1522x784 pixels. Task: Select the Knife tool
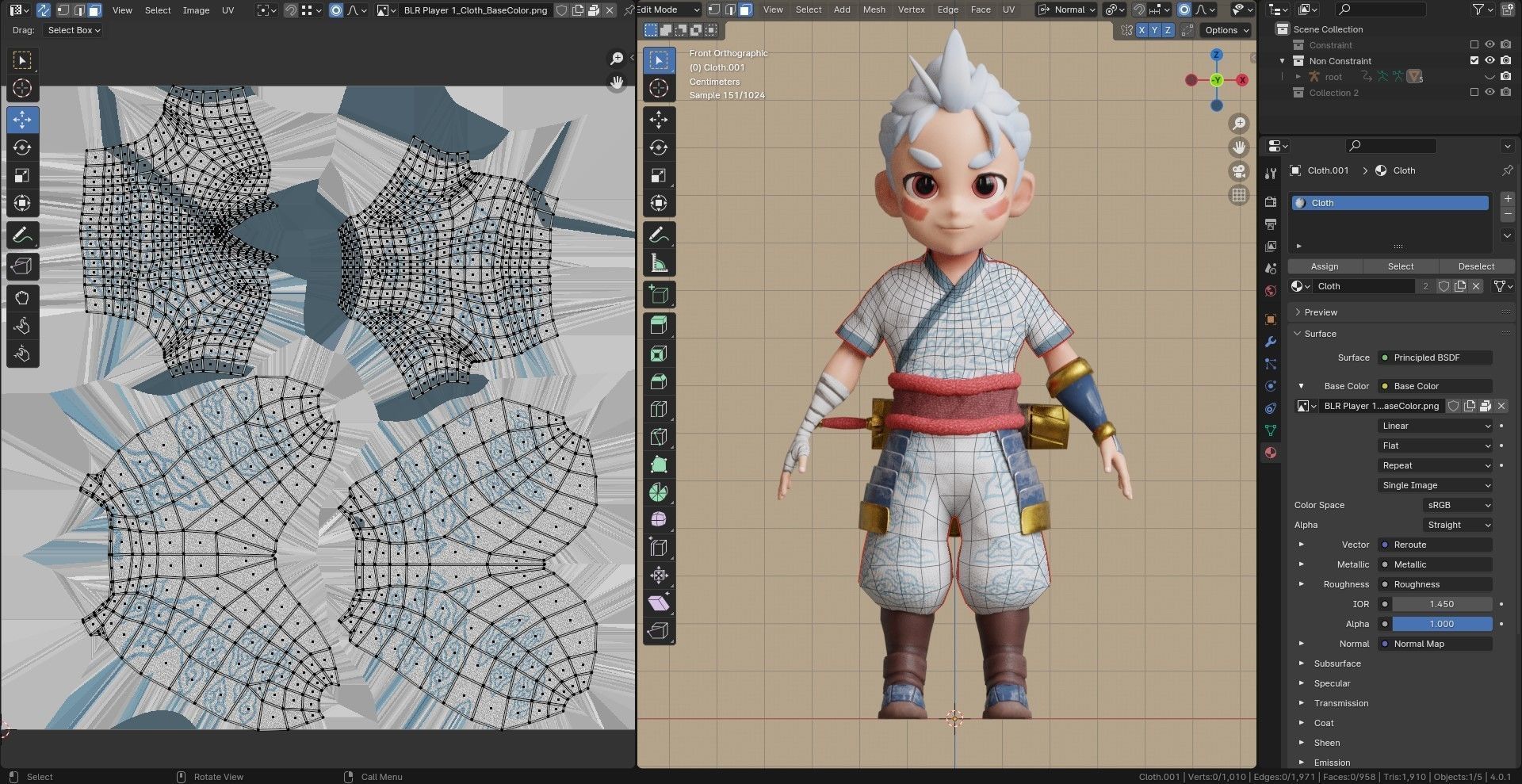659,437
